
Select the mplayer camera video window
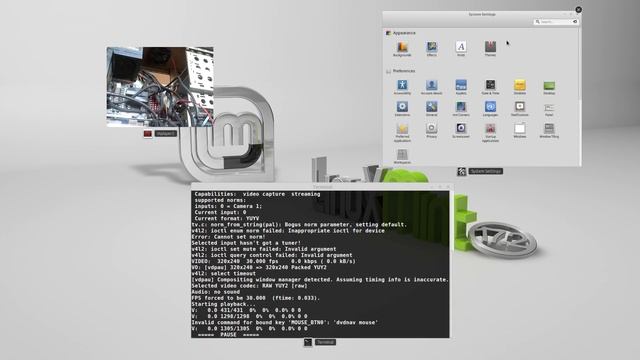(x=160, y=87)
